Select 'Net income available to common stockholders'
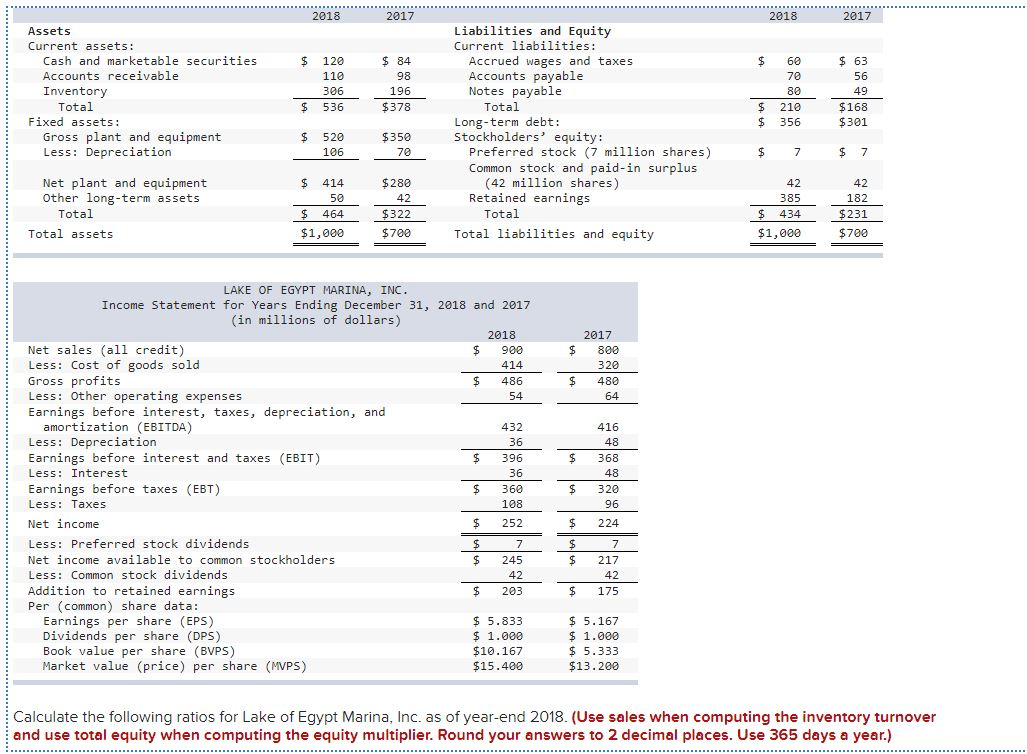1027x754 pixels. (x=181, y=559)
